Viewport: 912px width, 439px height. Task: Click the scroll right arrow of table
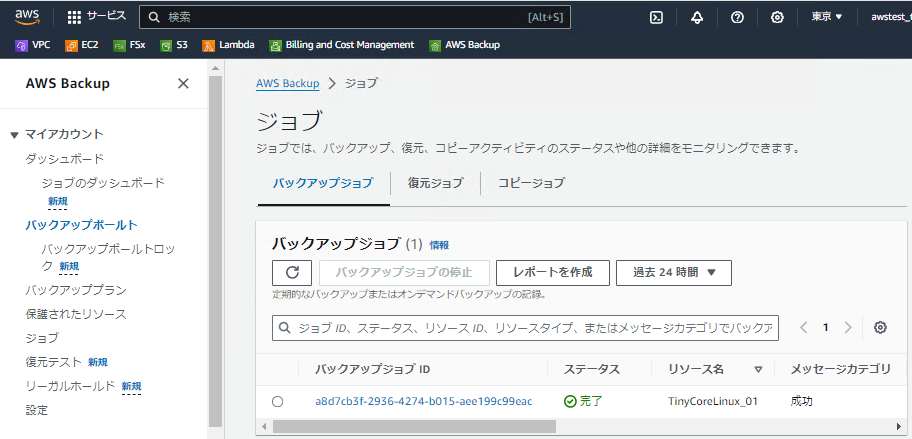click(901, 426)
